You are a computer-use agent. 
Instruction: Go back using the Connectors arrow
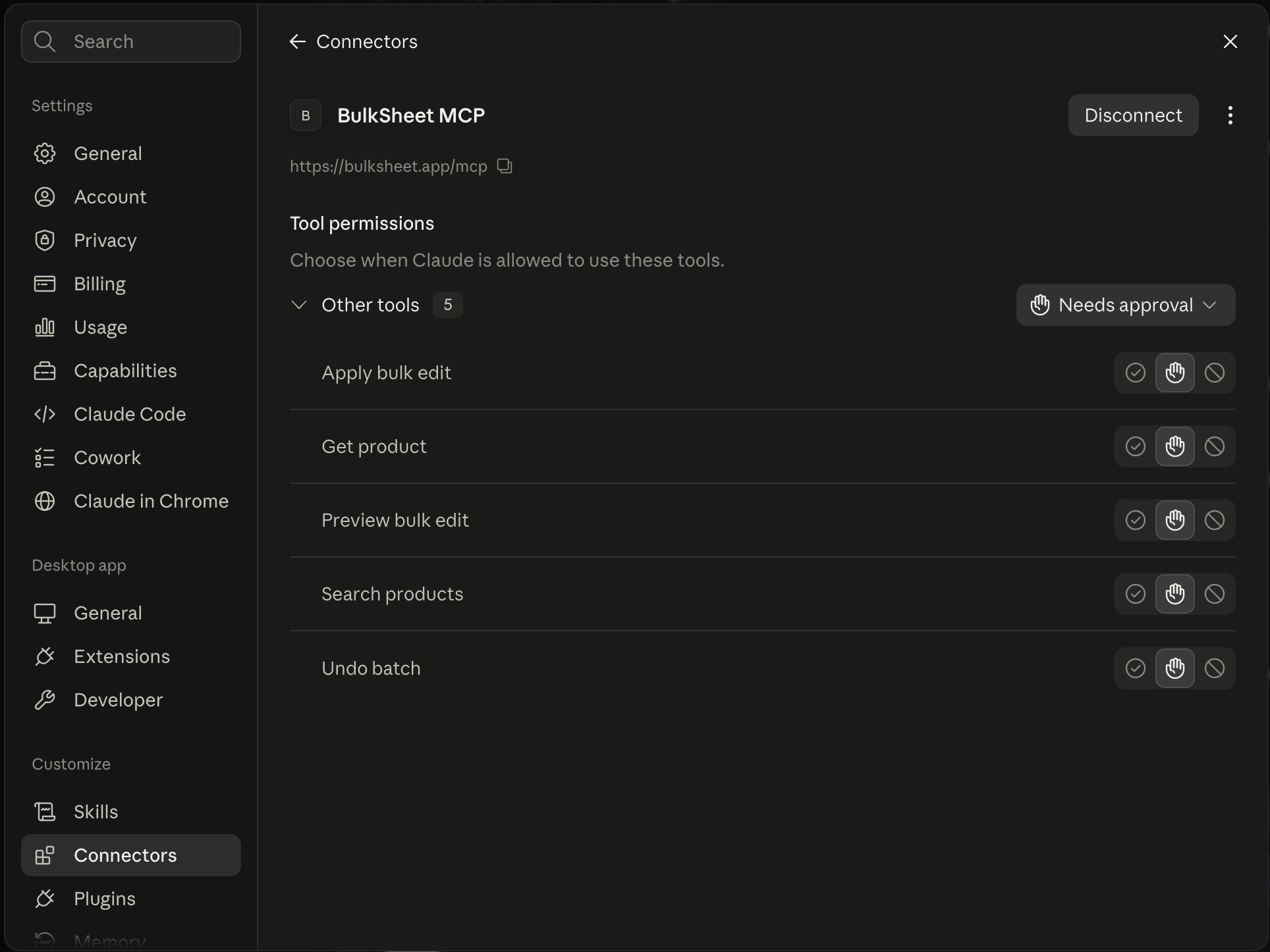(298, 41)
